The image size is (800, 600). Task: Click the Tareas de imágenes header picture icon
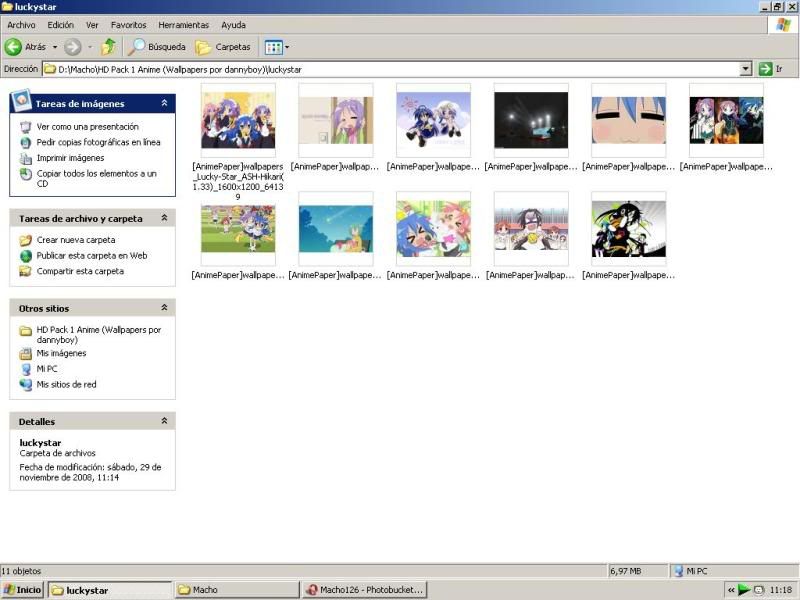pyautogui.click(x=21, y=100)
